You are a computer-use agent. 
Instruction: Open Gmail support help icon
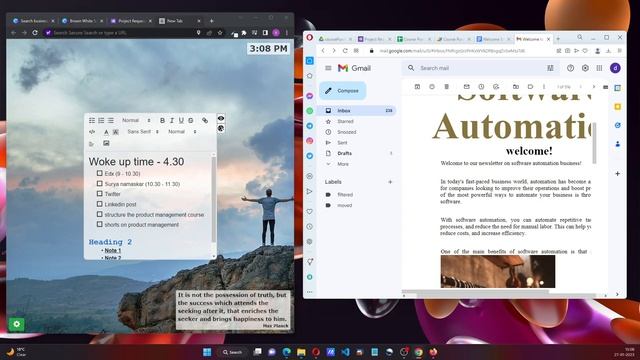(570, 68)
